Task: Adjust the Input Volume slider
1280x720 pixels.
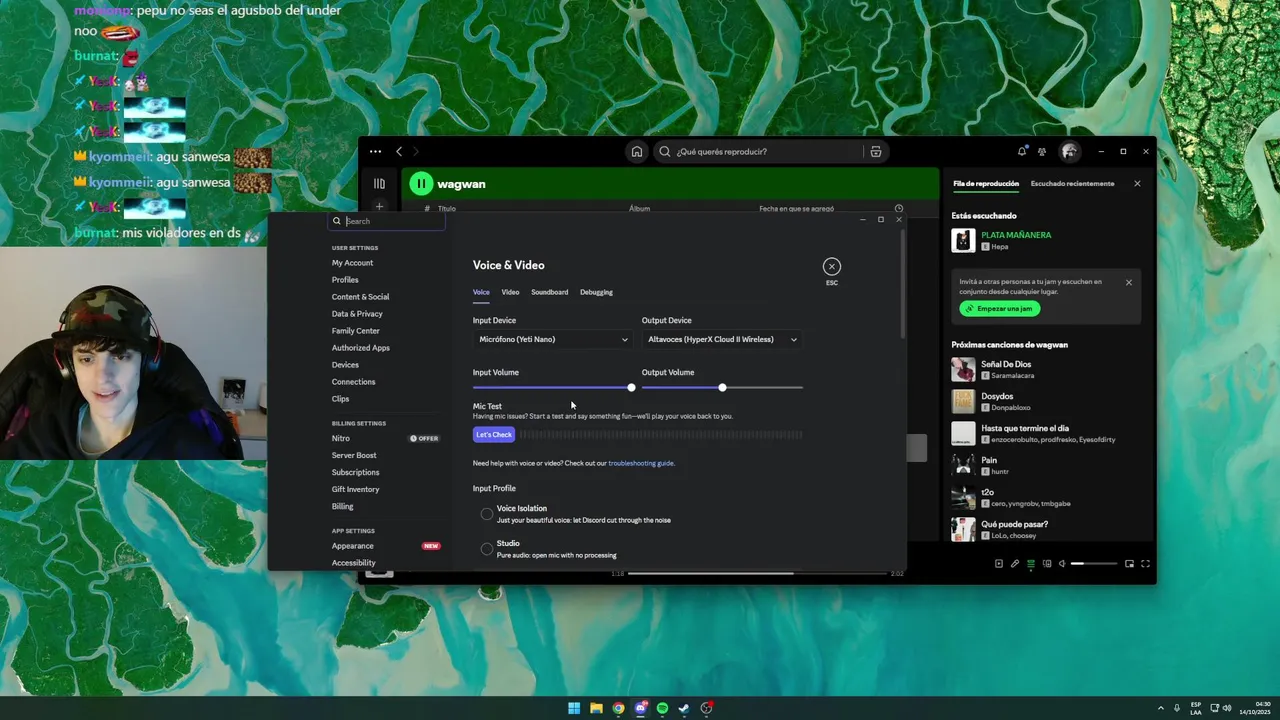Action: click(552, 387)
